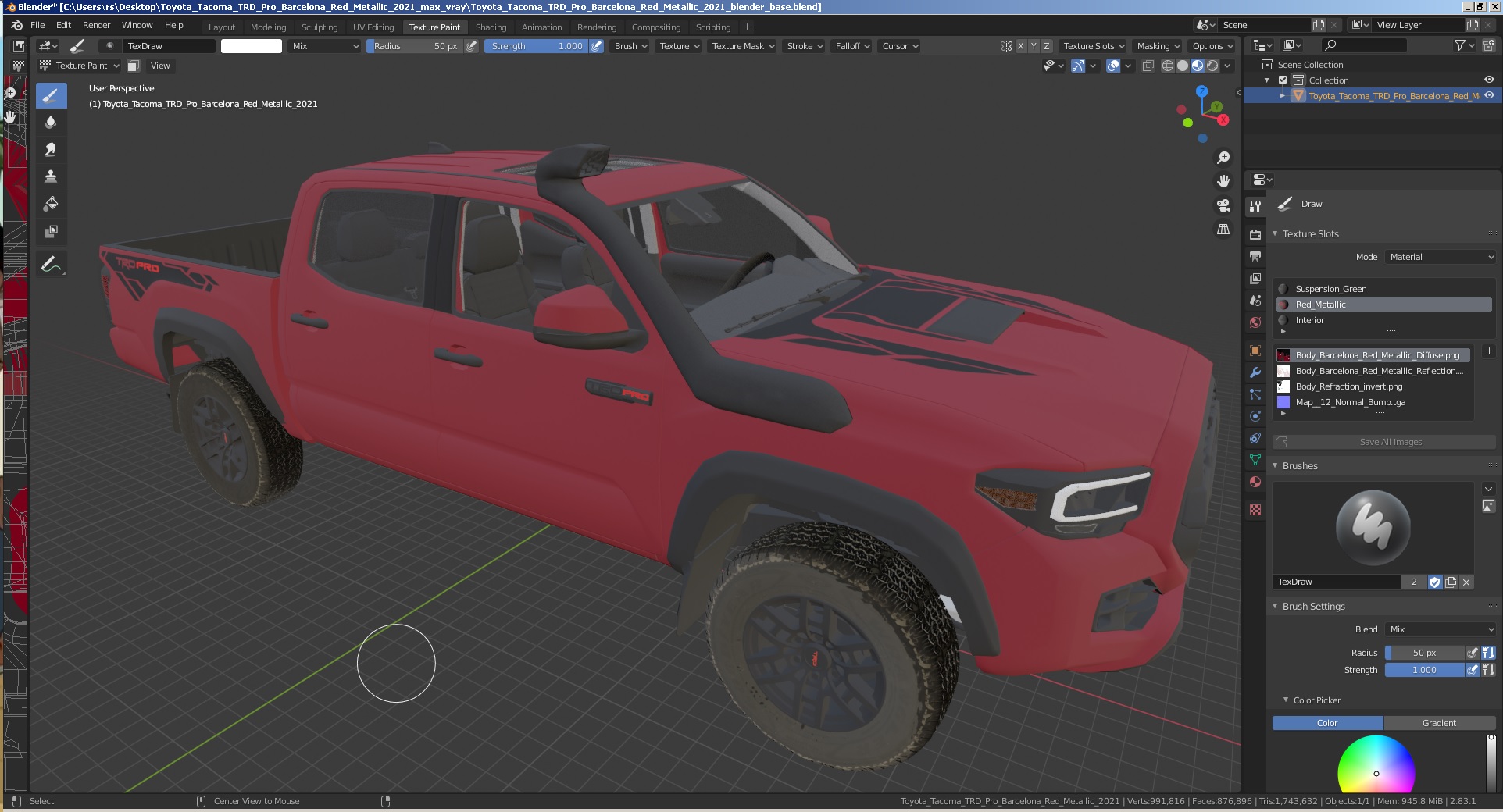The width and height of the screenshot is (1503, 812).
Task: Select the Smear tool
Action: click(x=51, y=149)
